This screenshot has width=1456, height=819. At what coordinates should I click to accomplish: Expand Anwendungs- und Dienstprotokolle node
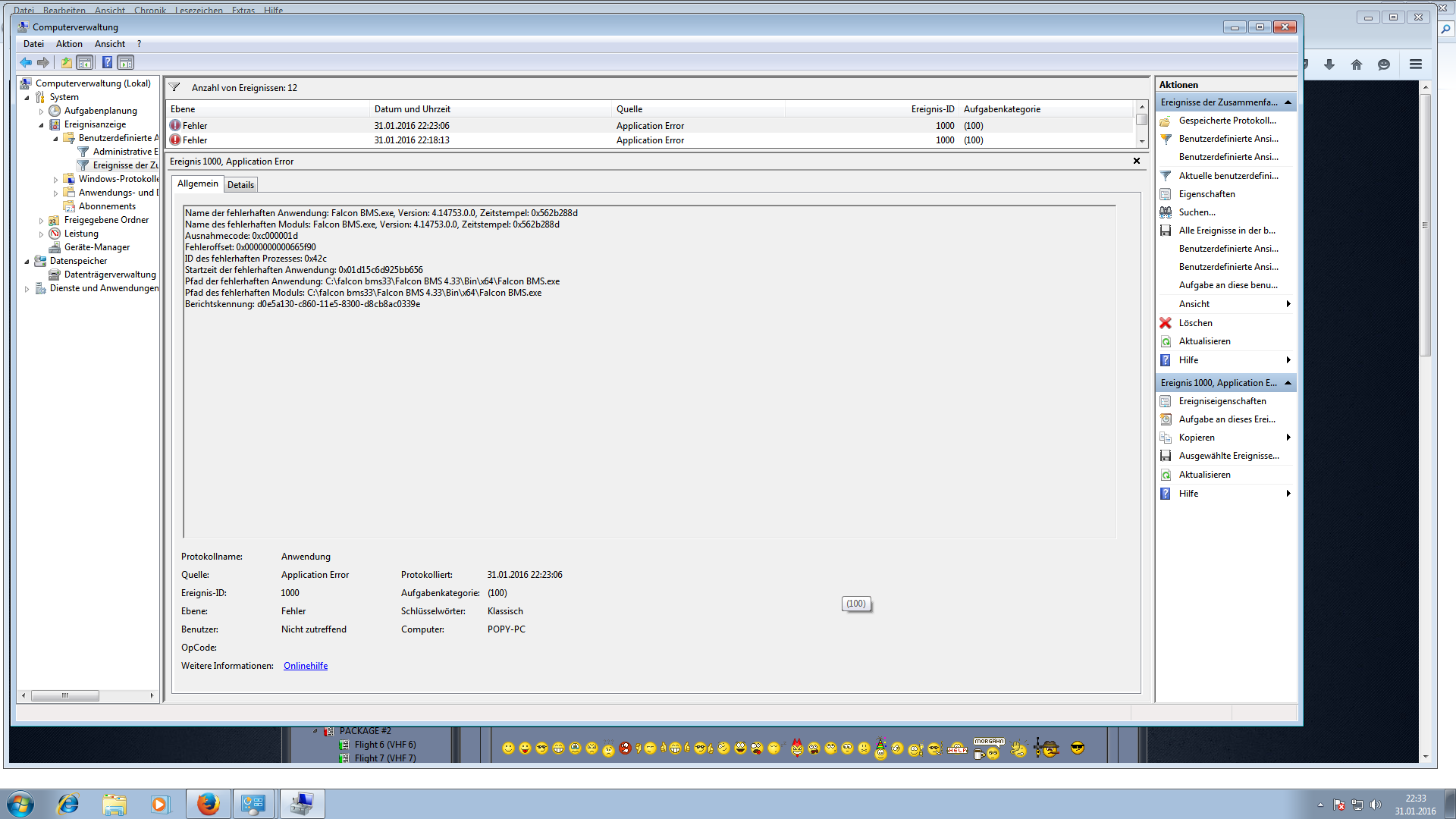[56, 193]
